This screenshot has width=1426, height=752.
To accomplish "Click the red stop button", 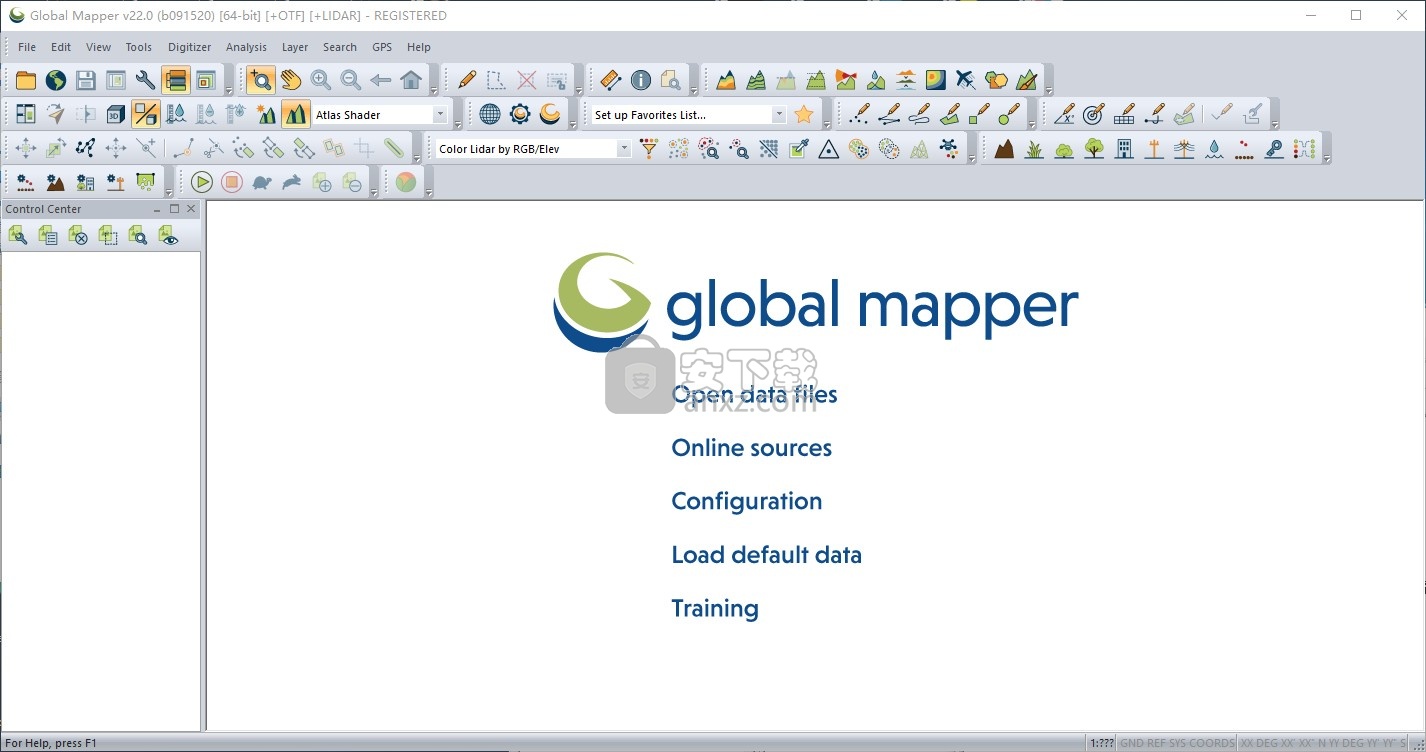I will point(232,182).
